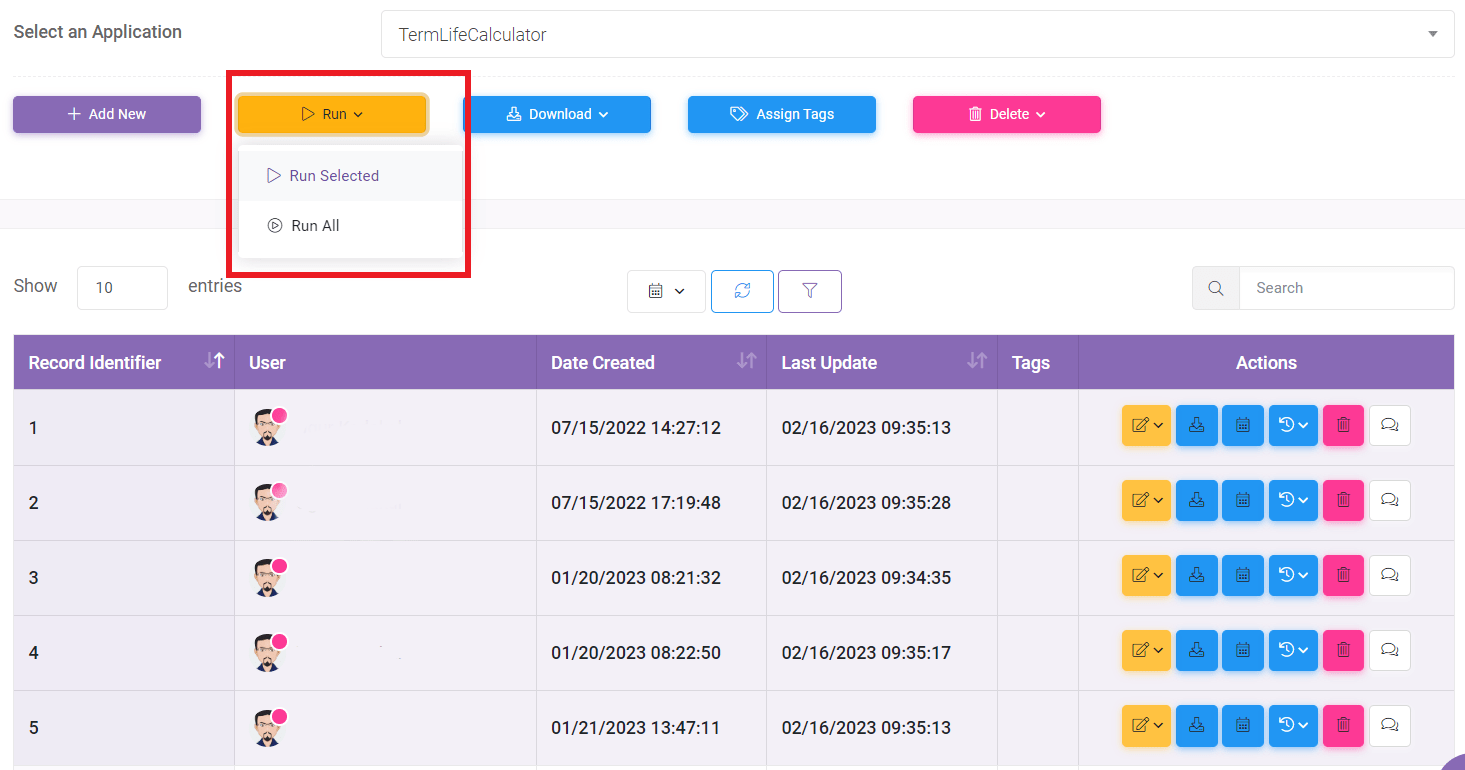Open the edit dropdown for record 4

[1146, 650]
